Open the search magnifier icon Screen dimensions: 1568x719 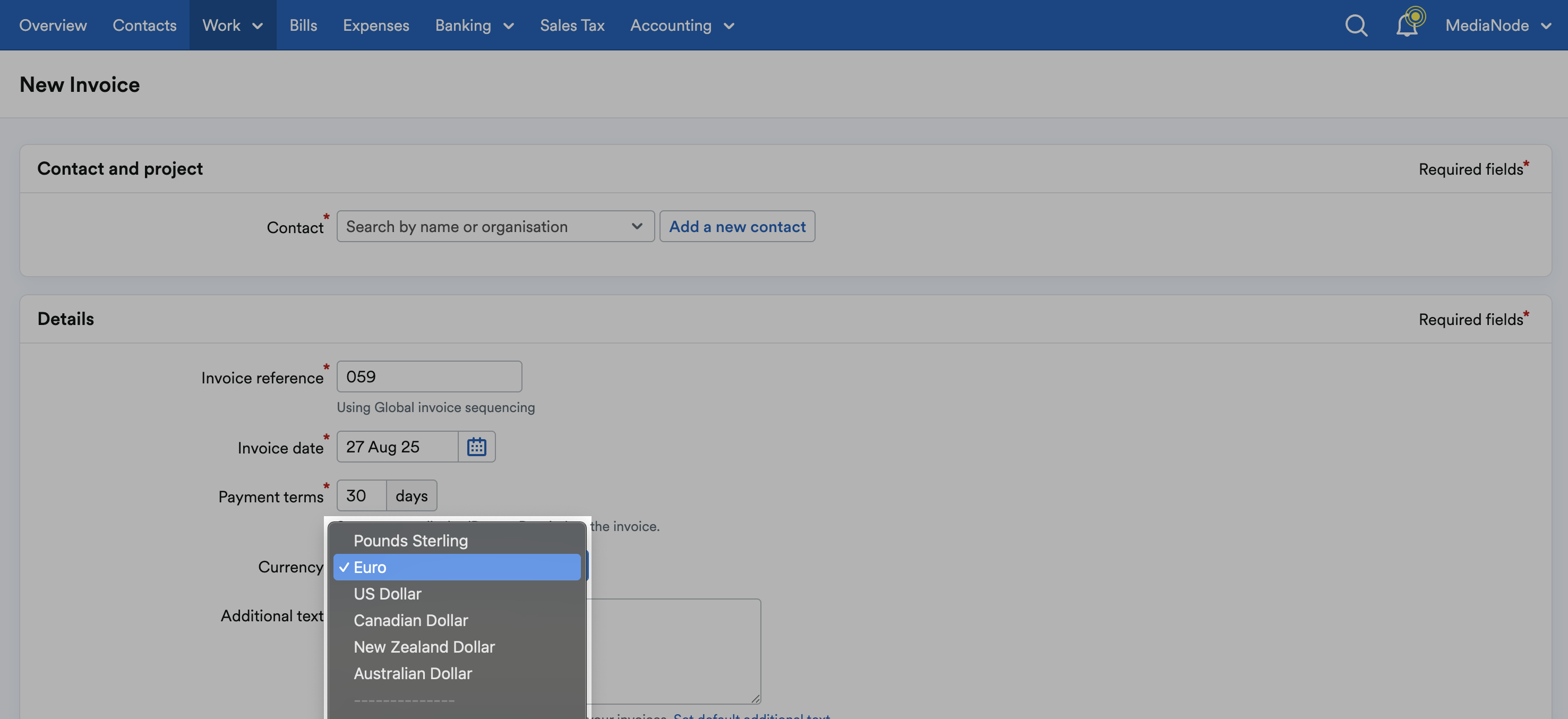pos(1356,25)
